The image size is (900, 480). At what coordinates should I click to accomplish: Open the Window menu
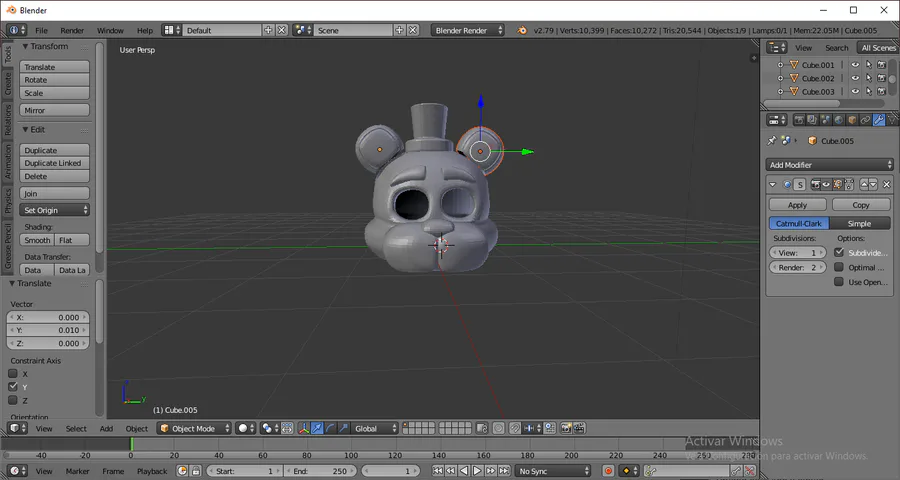(x=110, y=30)
